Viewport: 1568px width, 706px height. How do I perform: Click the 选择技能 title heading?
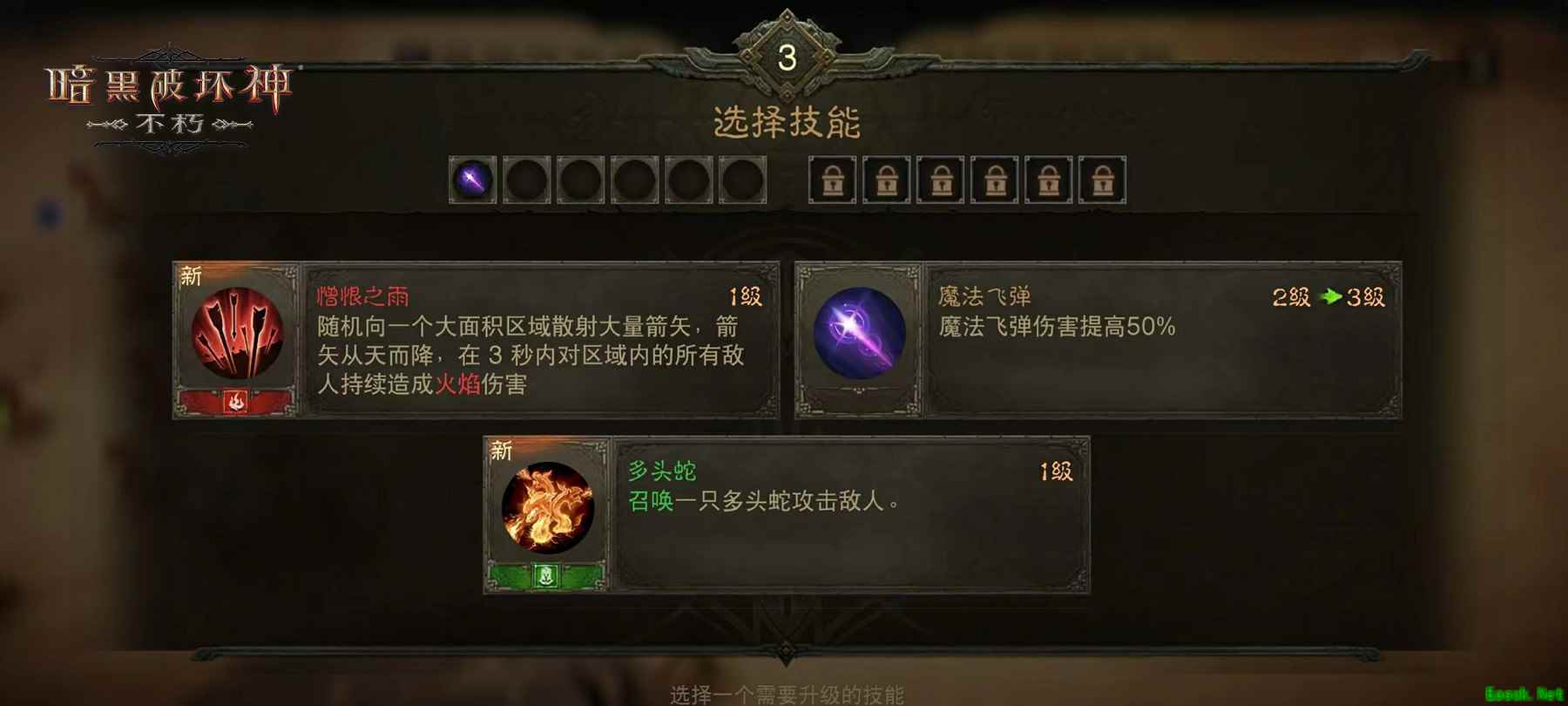787,122
